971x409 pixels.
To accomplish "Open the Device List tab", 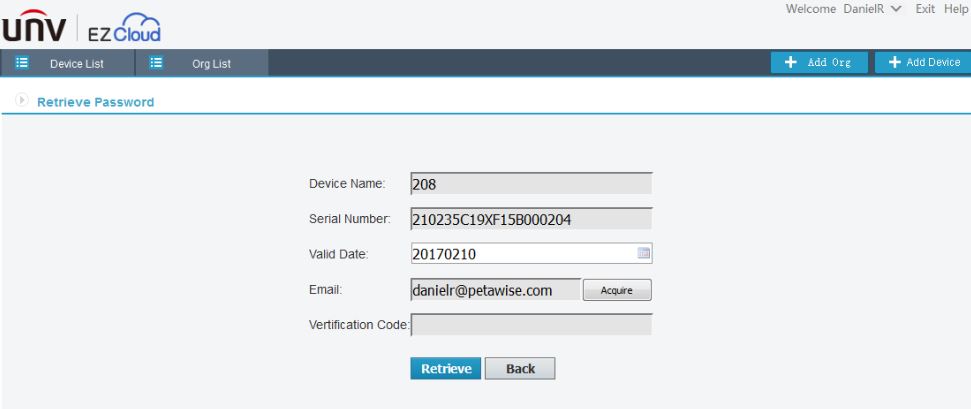I will tap(77, 64).
